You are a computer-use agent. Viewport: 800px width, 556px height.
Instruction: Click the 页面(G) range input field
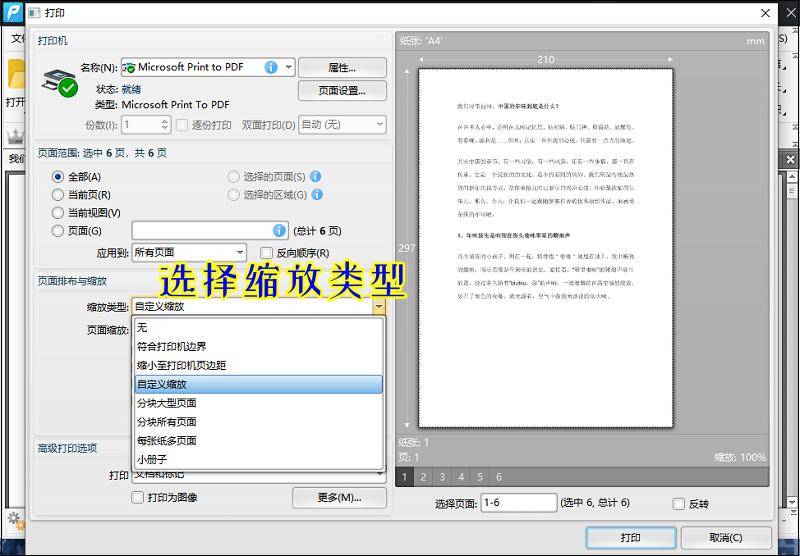[x=210, y=231]
